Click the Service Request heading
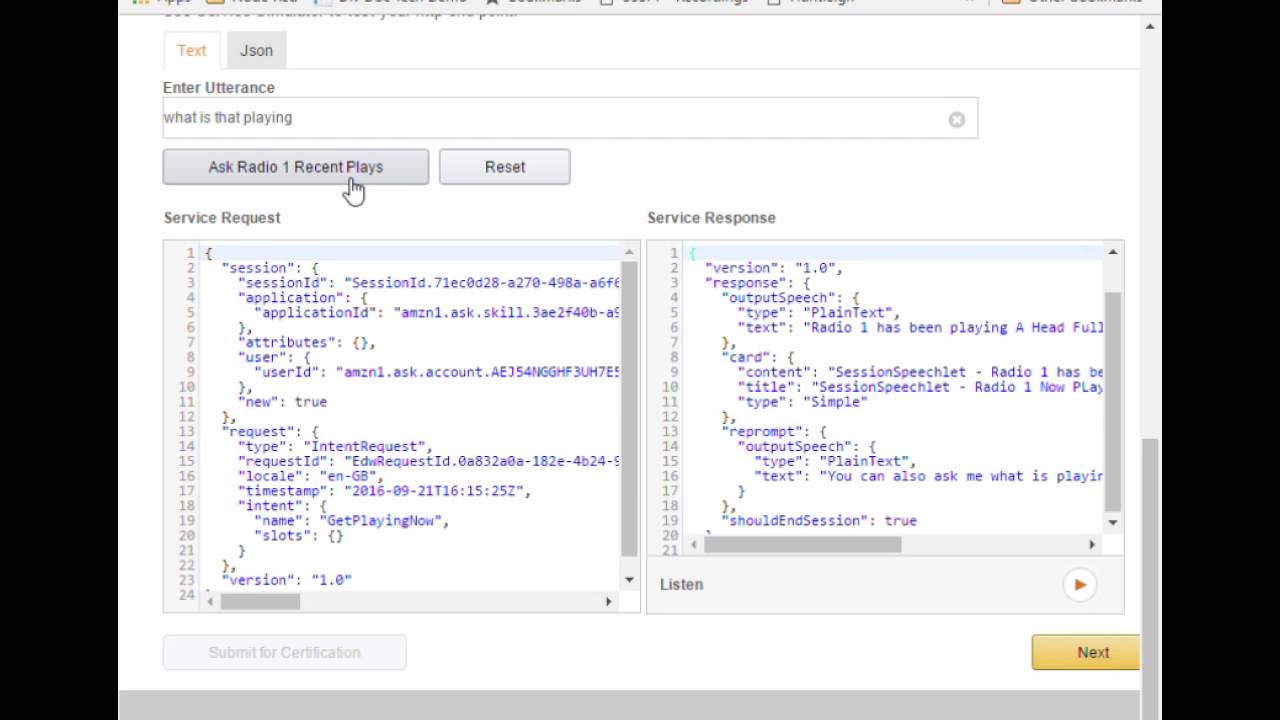This screenshot has width=1280, height=720. [222, 218]
